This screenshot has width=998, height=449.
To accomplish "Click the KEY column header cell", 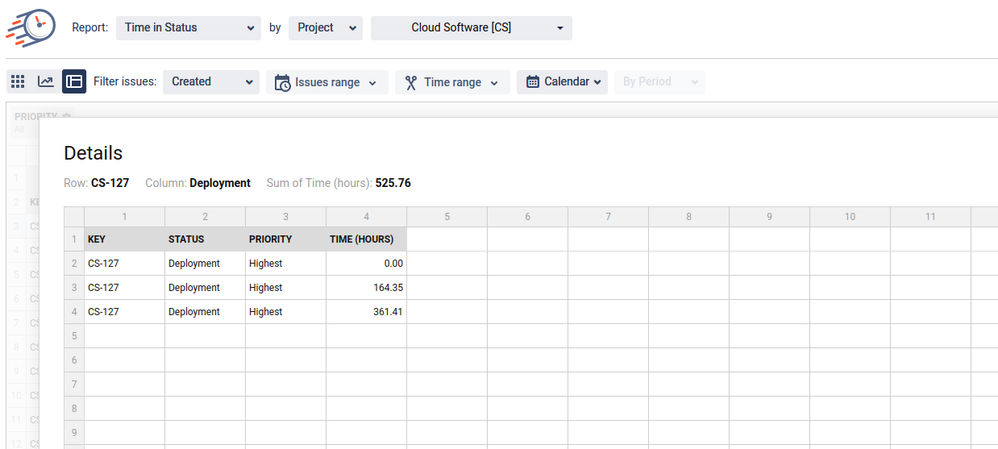I will point(124,240).
